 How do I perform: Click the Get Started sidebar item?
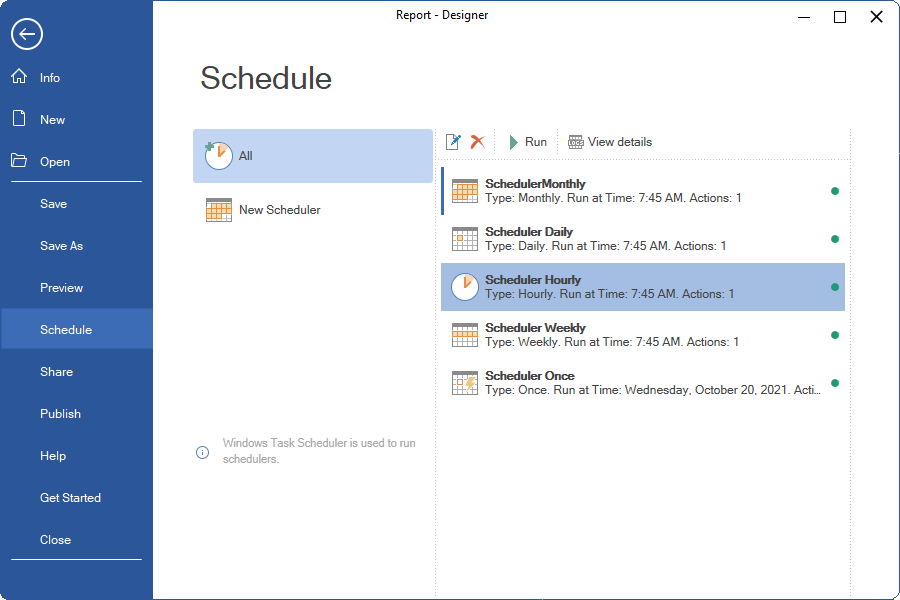click(x=70, y=498)
